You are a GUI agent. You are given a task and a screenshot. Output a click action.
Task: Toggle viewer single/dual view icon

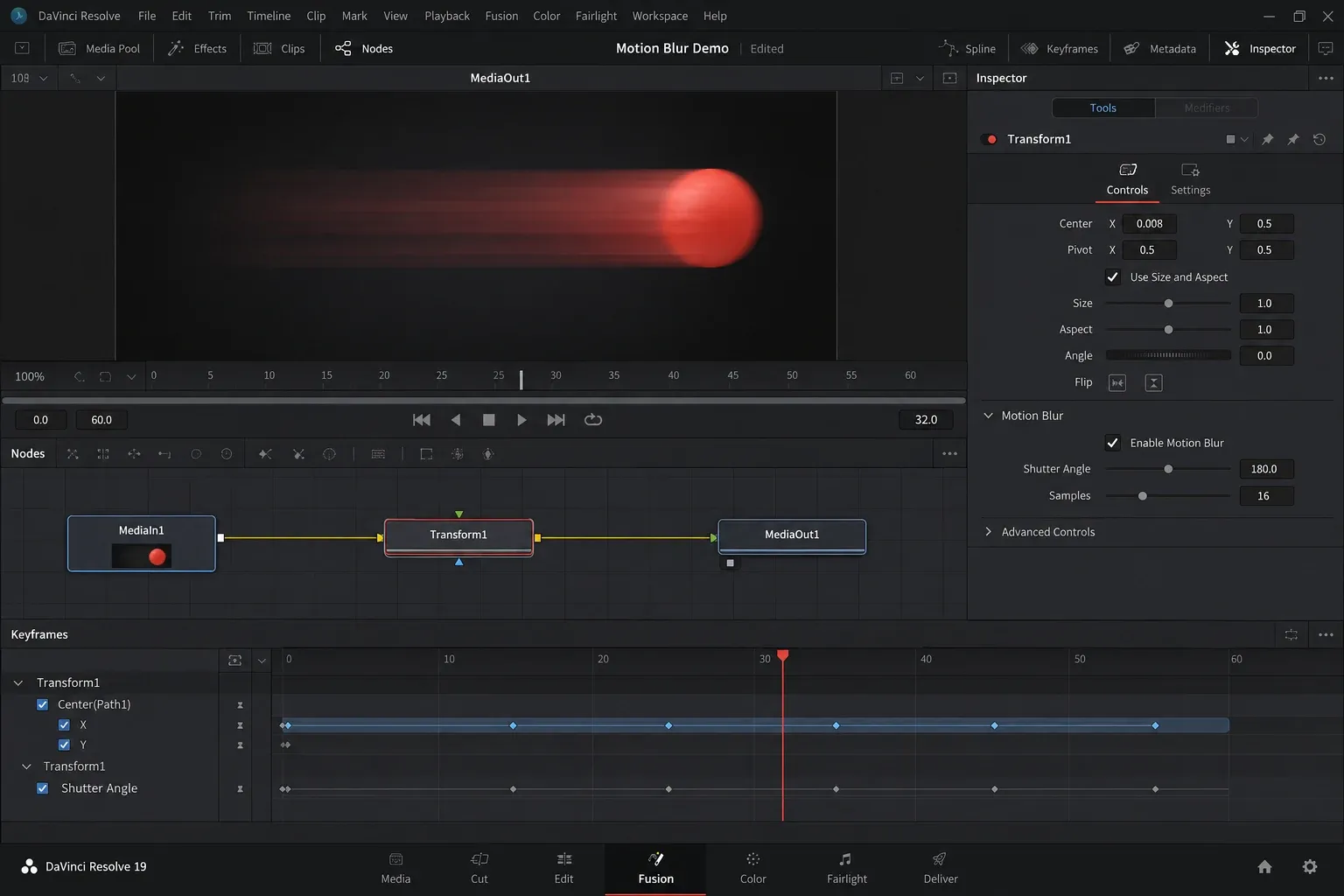(x=949, y=78)
